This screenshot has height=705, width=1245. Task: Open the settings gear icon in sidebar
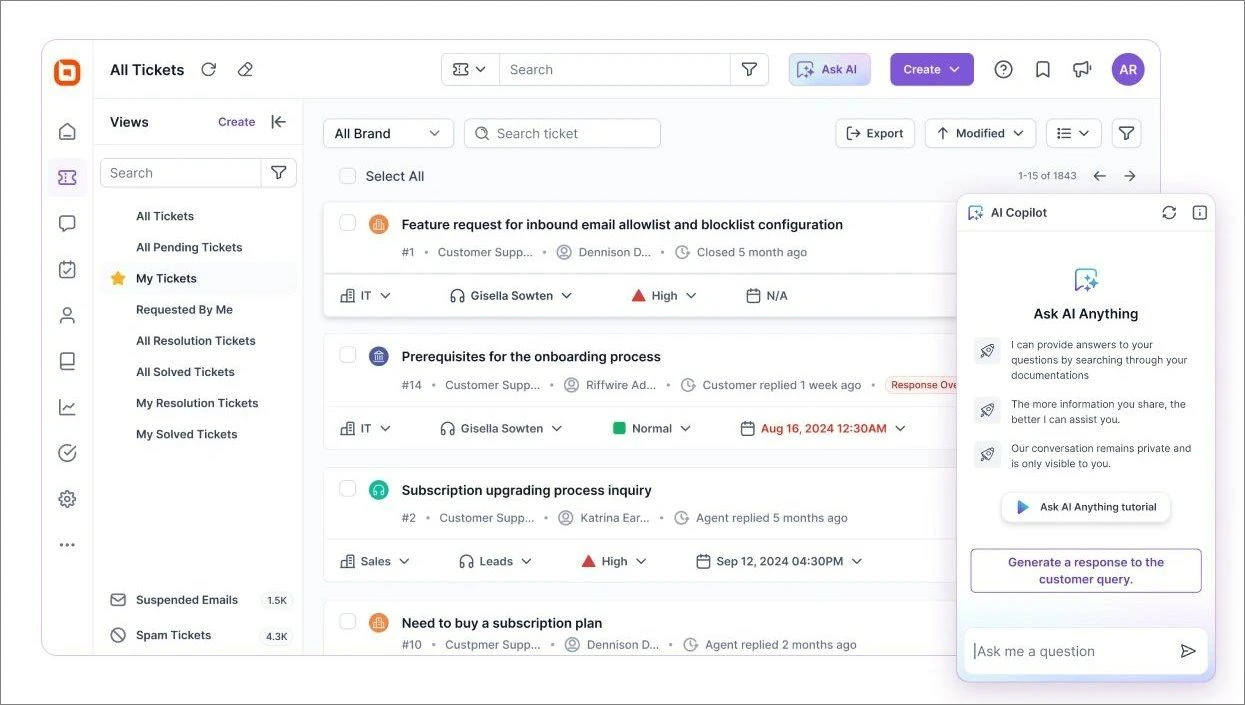click(67, 499)
